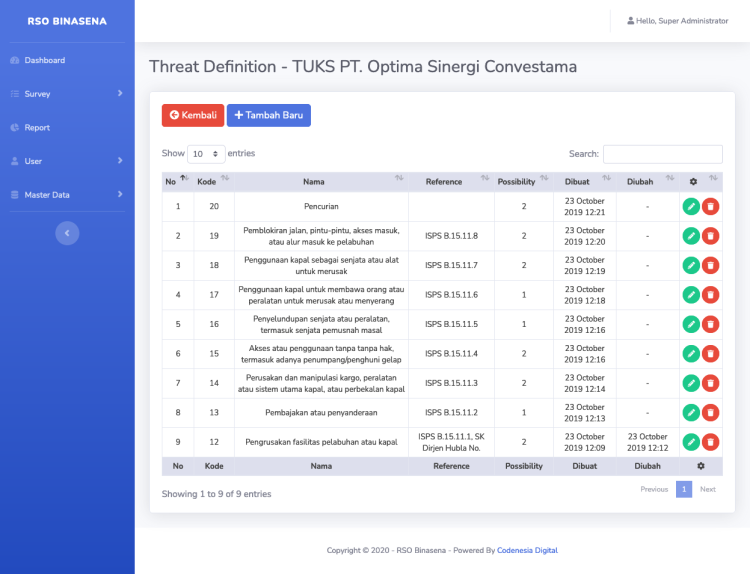Expand the User sidebar menu
Viewport: 750px width, 574px height.
[67, 161]
